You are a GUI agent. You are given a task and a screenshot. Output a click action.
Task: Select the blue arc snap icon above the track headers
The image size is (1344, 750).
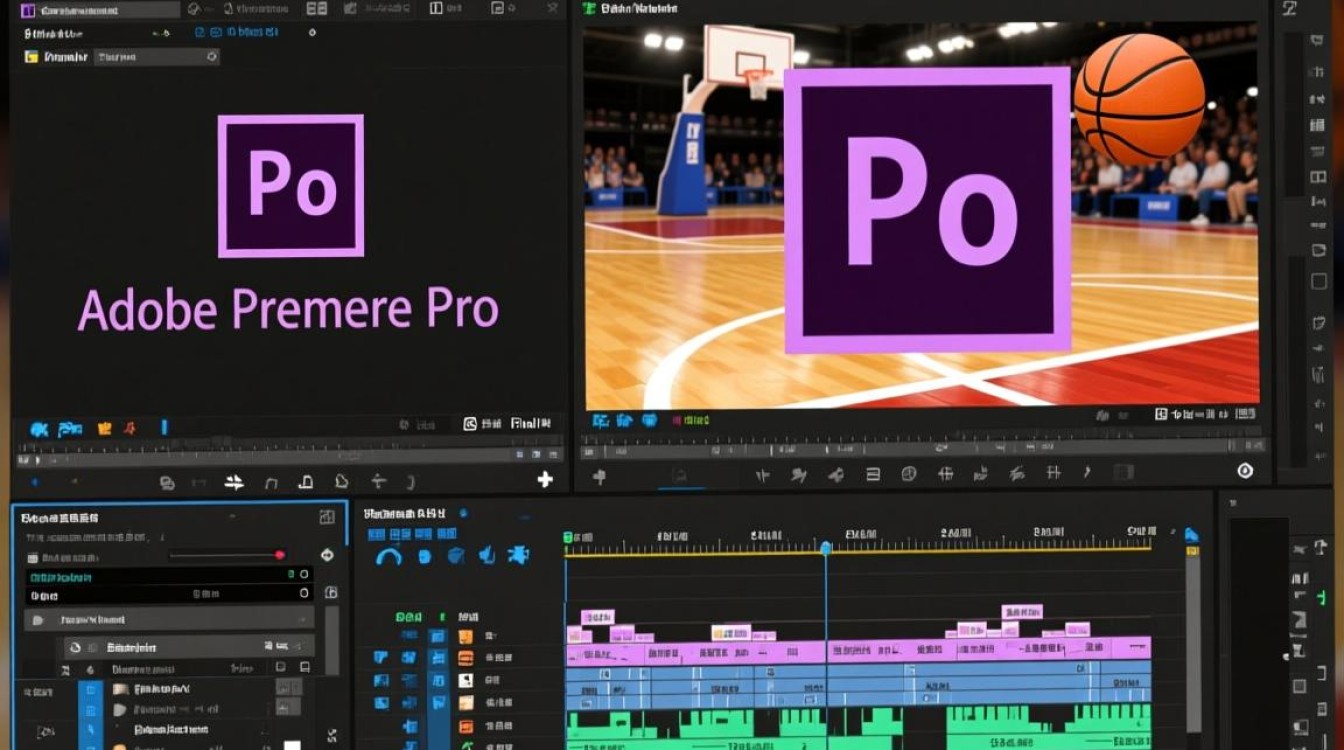coord(388,555)
